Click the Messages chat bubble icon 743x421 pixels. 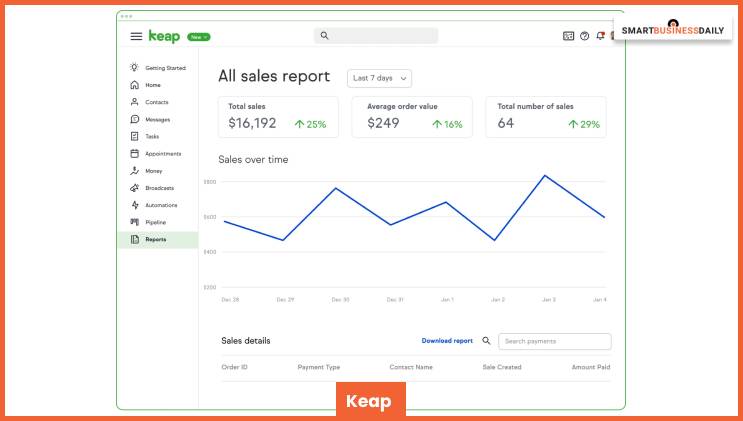[135, 119]
